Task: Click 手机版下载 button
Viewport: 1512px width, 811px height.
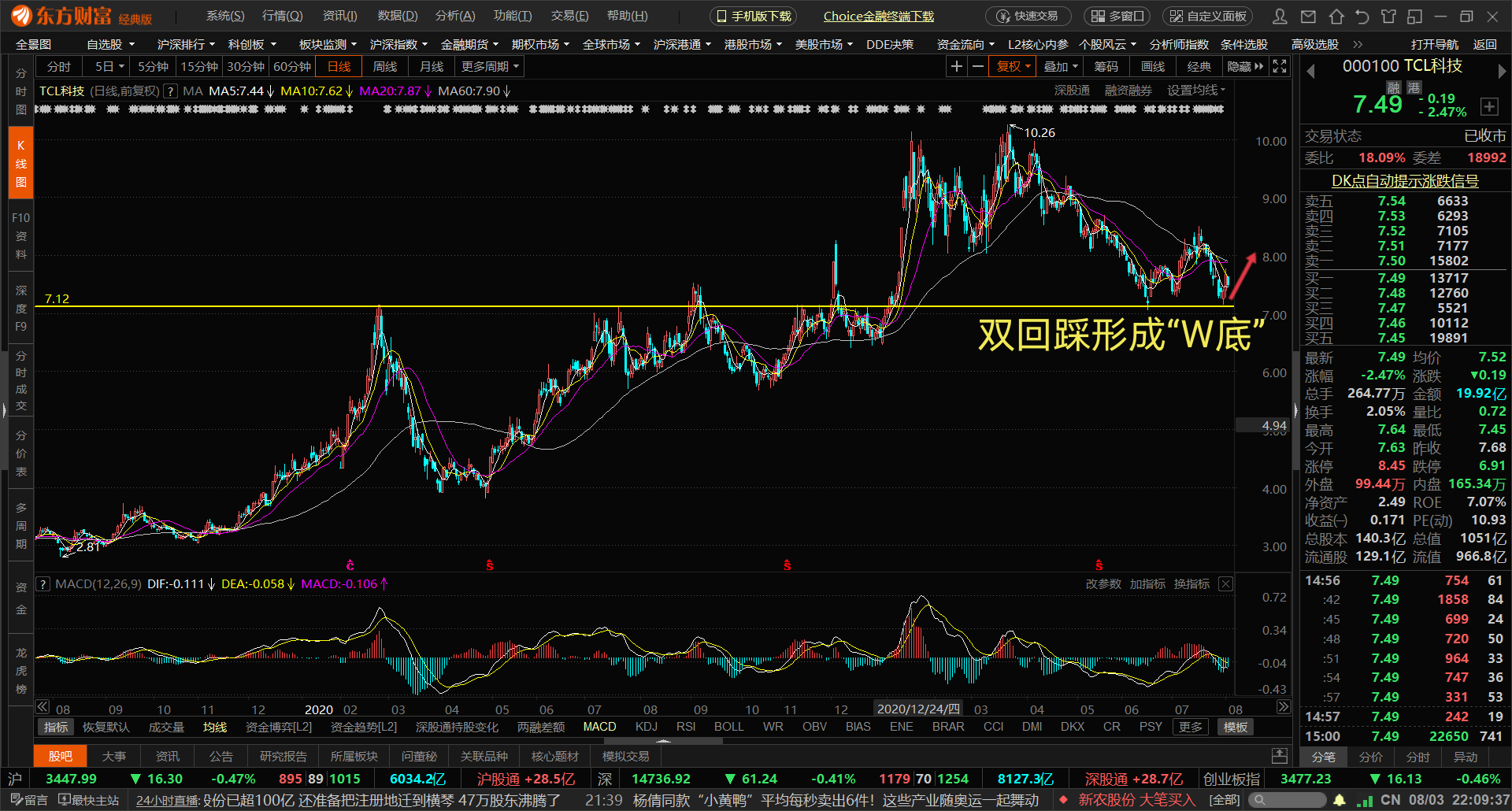Action: pos(753,16)
